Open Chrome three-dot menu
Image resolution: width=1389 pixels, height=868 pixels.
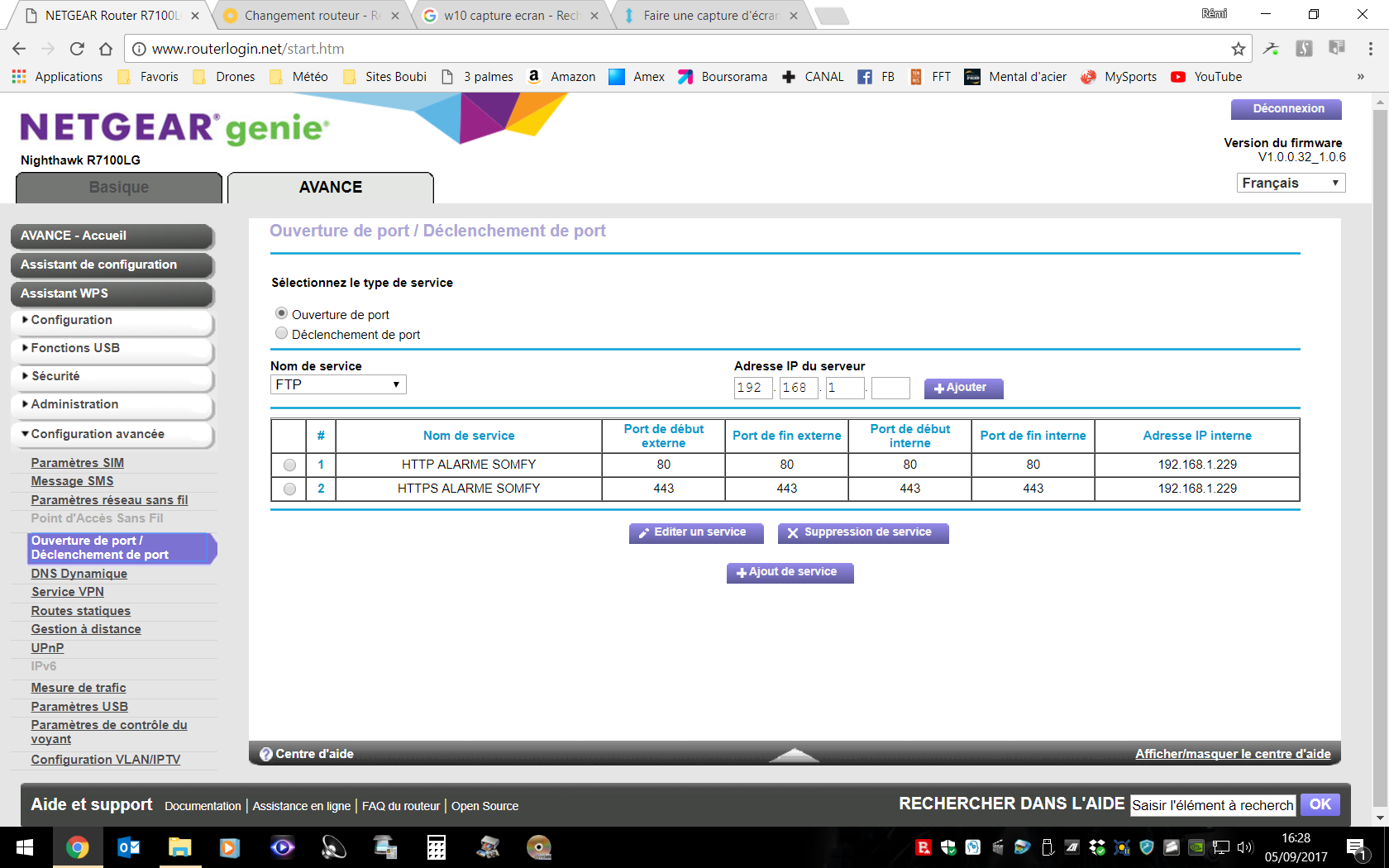(x=1370, y=49)
